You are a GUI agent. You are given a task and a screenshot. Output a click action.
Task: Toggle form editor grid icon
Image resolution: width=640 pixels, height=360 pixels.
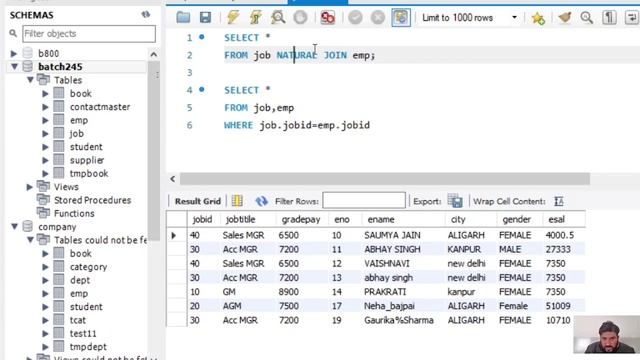[x=237, y=201]
